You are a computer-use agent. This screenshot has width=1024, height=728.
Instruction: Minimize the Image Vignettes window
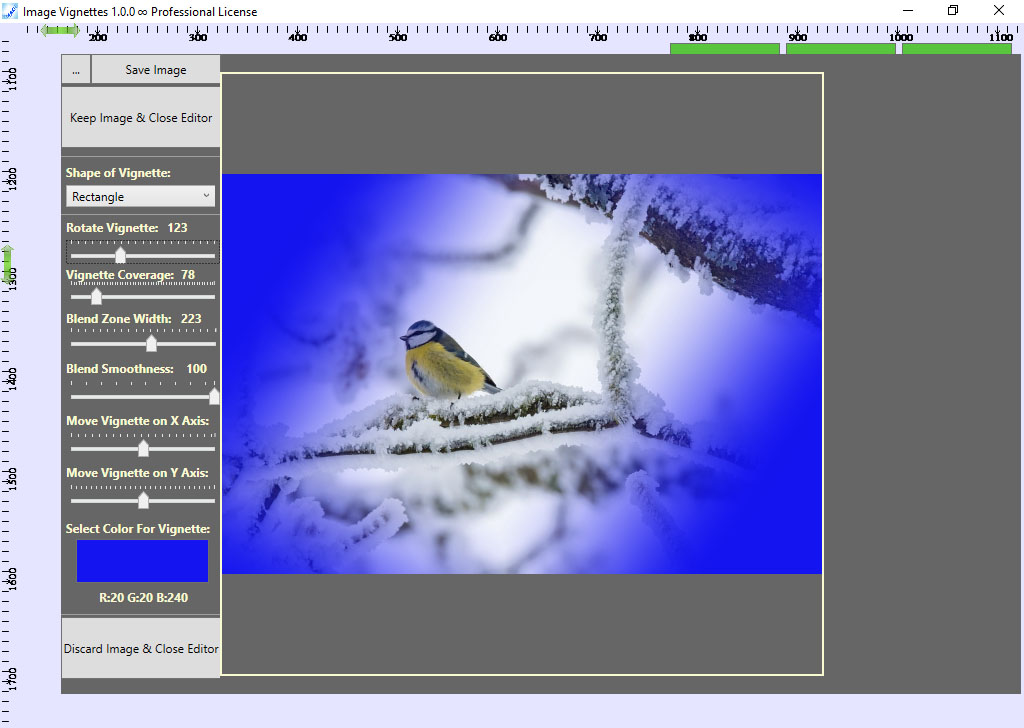(908, 10)
